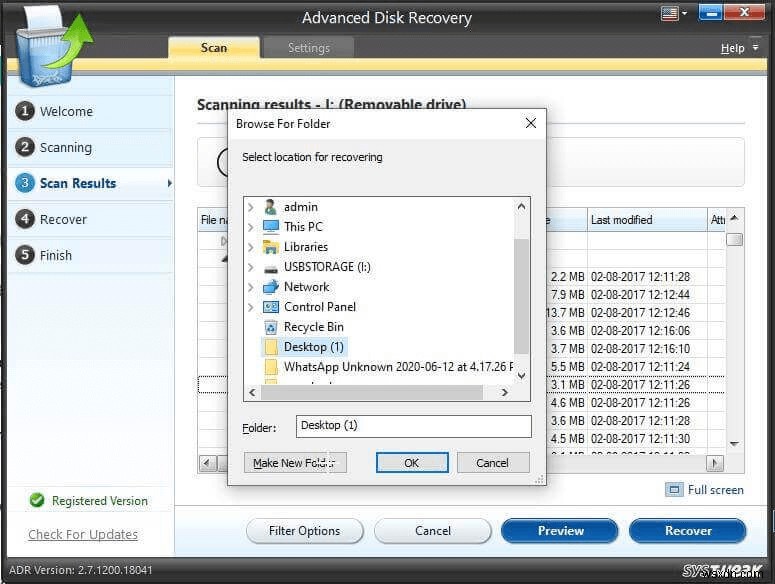Click the Last modified column header

pos(647,220)
